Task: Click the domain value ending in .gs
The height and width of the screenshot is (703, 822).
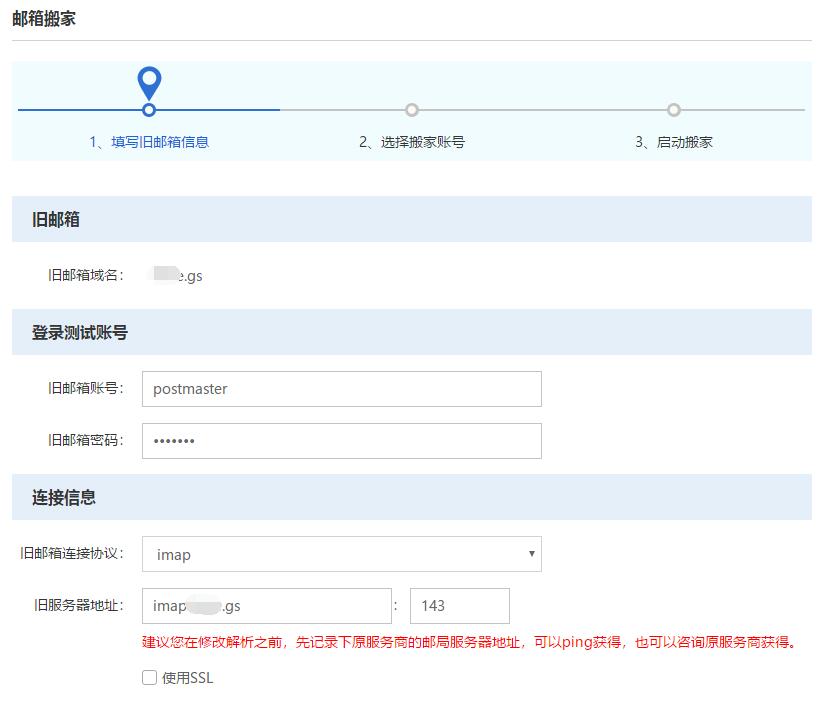Action: tap(178, 275)
